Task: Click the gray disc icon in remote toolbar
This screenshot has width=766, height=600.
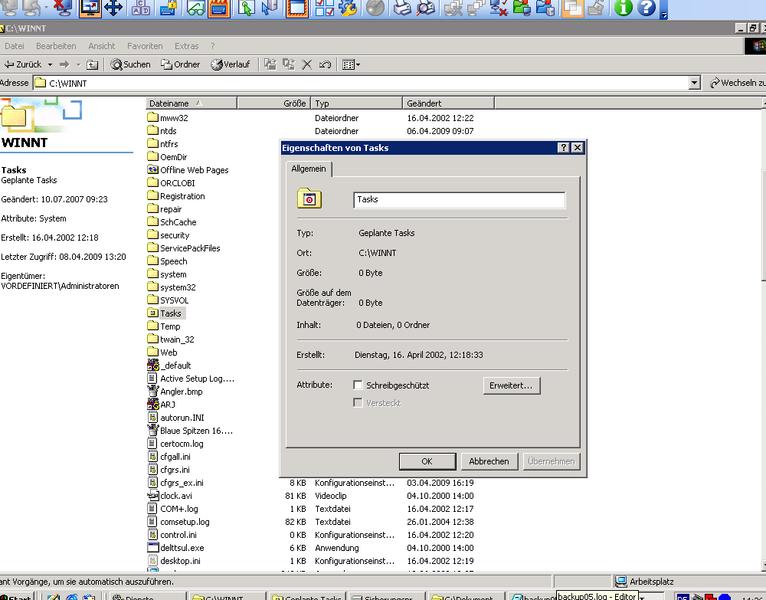Action: click(375, 8)
